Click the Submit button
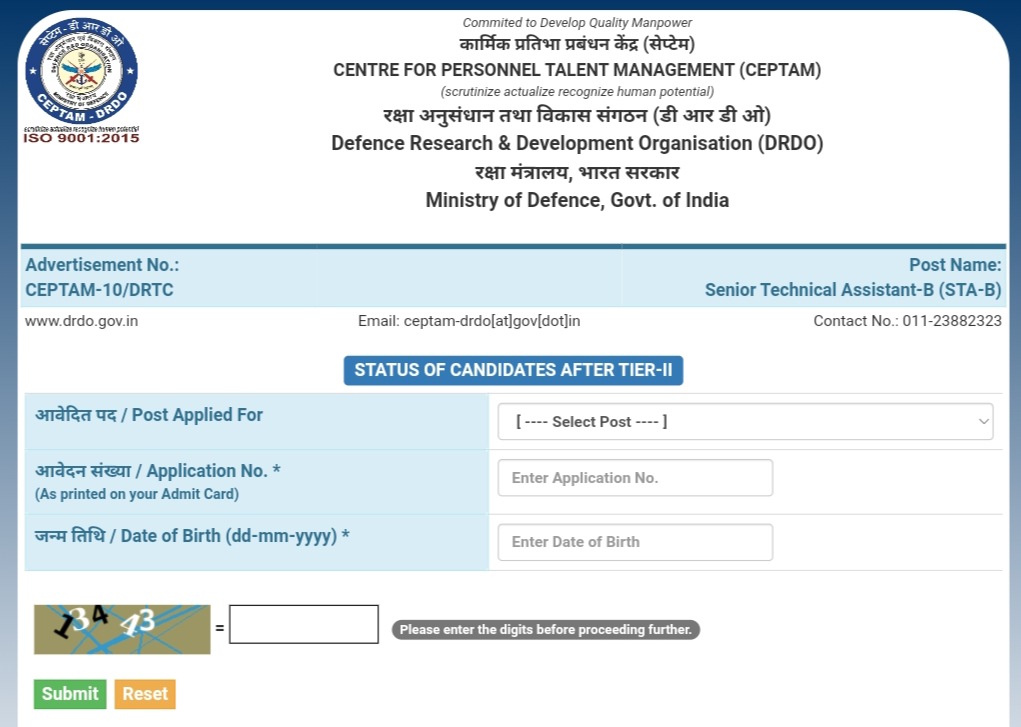This screenshot has width=1021, height=727. (x=69, y=693)
